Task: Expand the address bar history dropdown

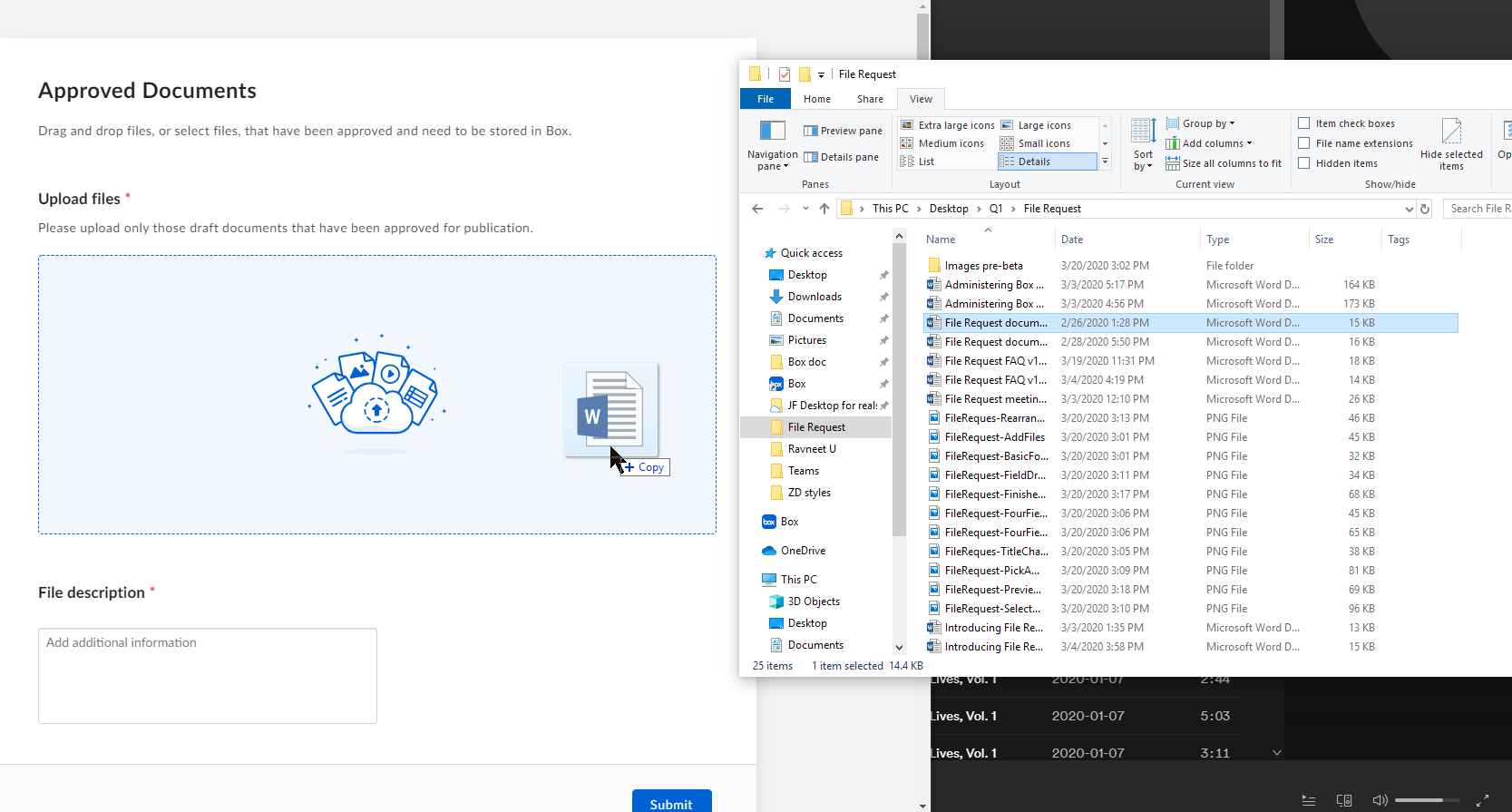Action: [1409, 209]
